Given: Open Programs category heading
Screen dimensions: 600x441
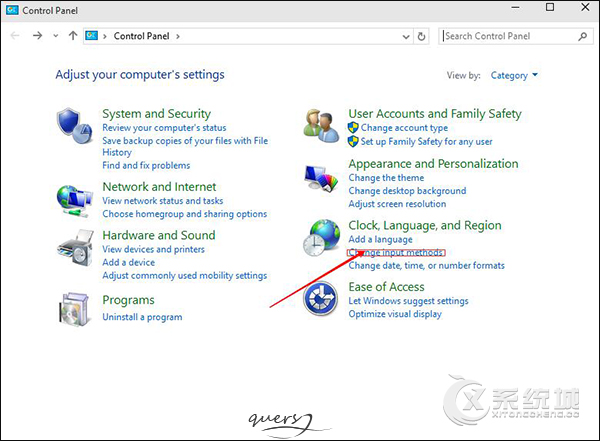Looking at the screenshot, I should pyautogui.click(x=129, y=300).
